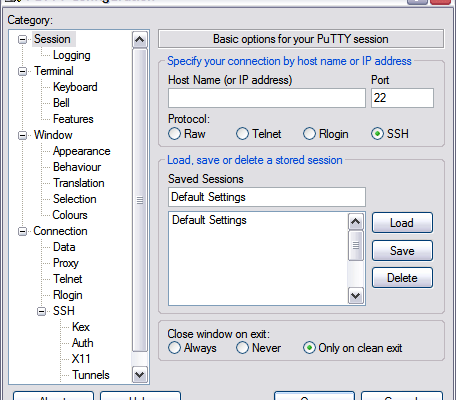Image resolution: width=456 pixels, height=400 pixels.
Task: Click sessions list scroll down arrow
Action: [x=355, y=296]
